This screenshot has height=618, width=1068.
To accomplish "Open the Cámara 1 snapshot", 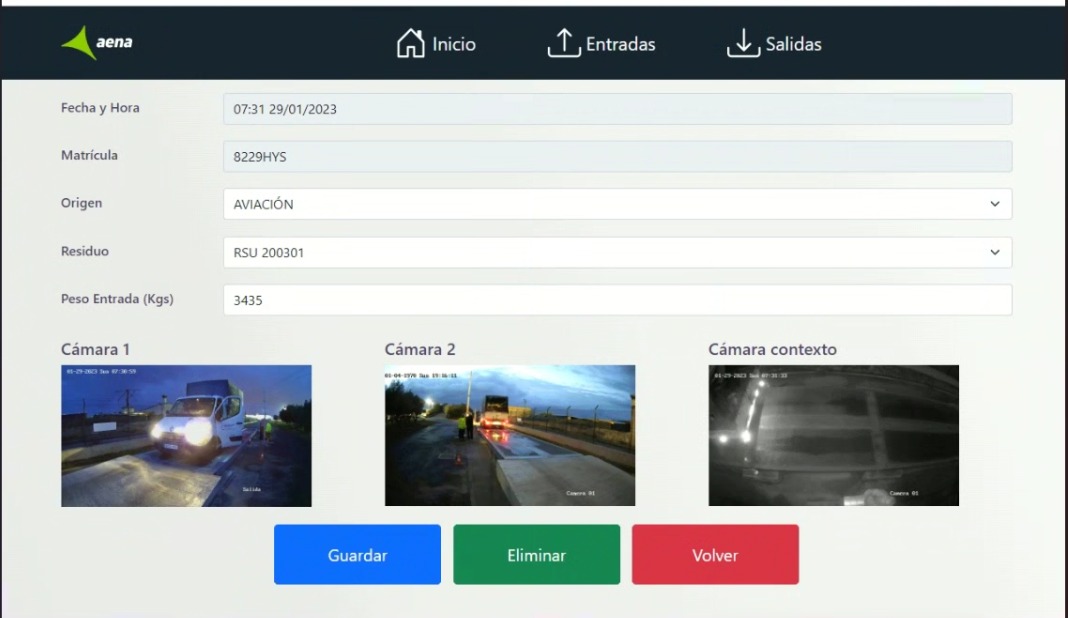I will point(186,434).
